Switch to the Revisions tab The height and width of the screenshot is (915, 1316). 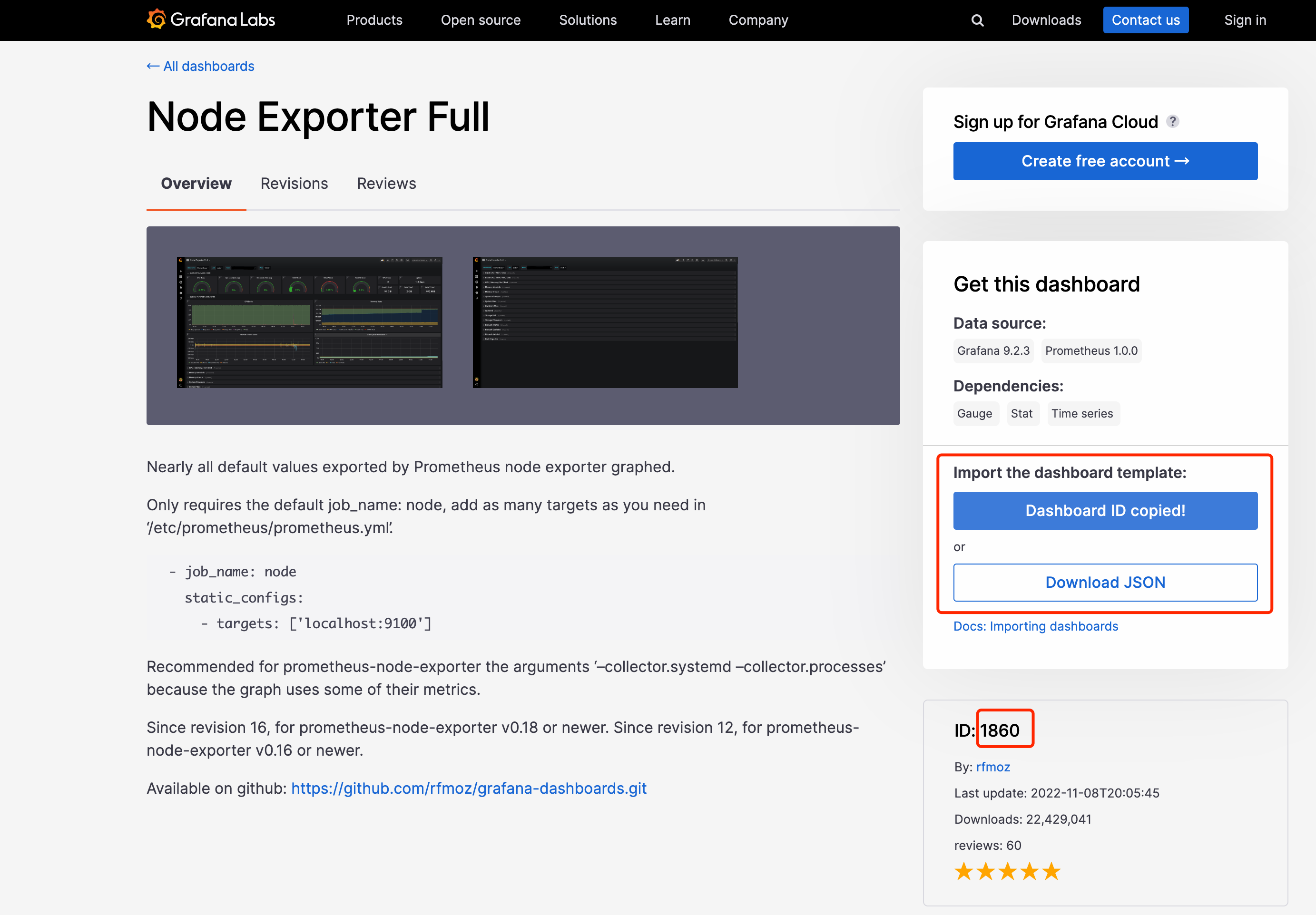(x=294, y=184)
